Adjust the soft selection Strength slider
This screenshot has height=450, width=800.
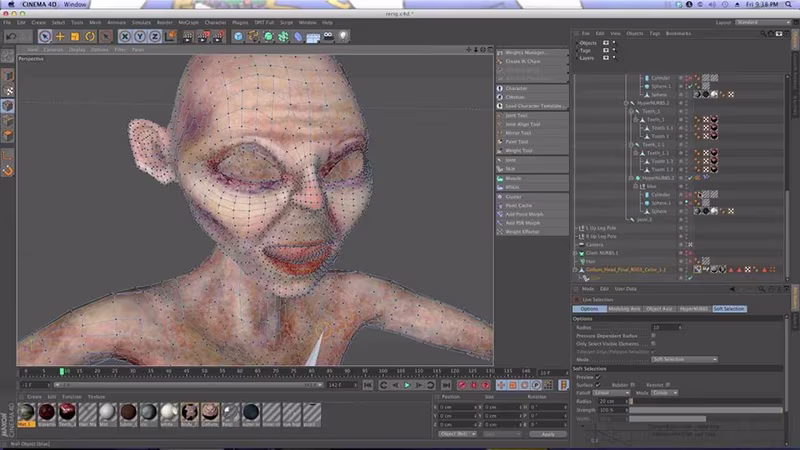click(706, 410)
